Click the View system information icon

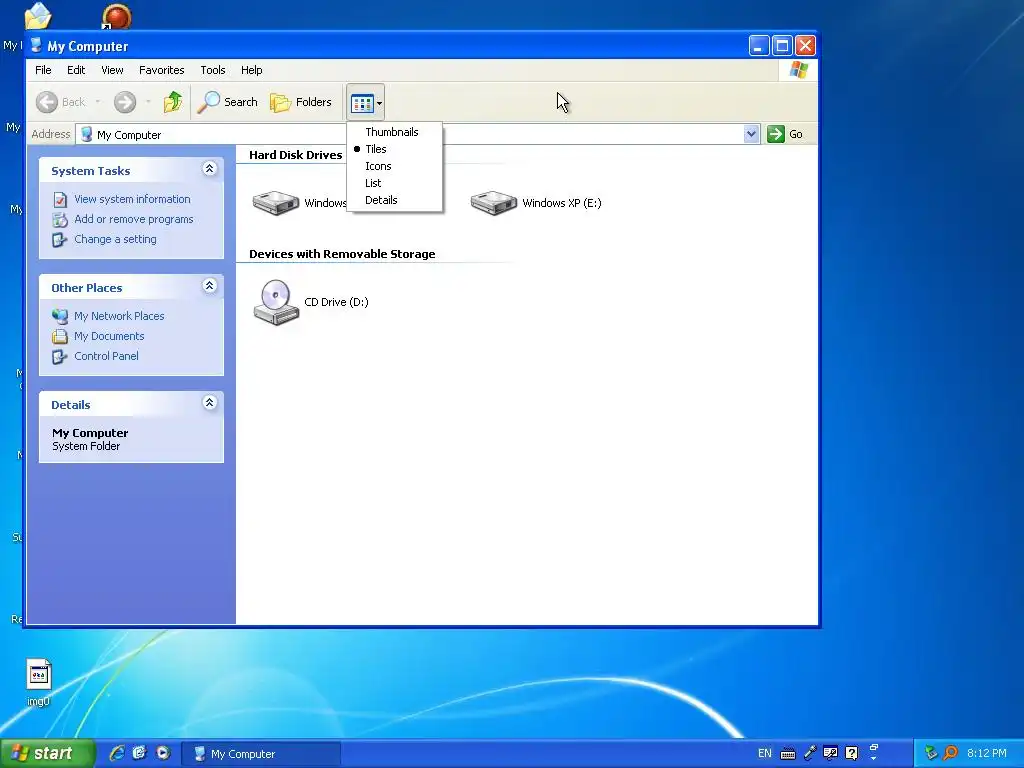point(60,199)
